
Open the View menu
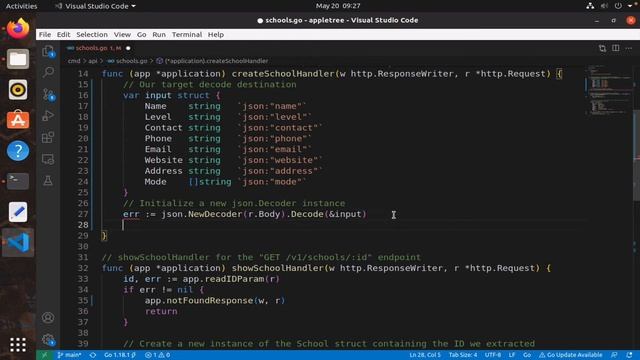(122, 35)
